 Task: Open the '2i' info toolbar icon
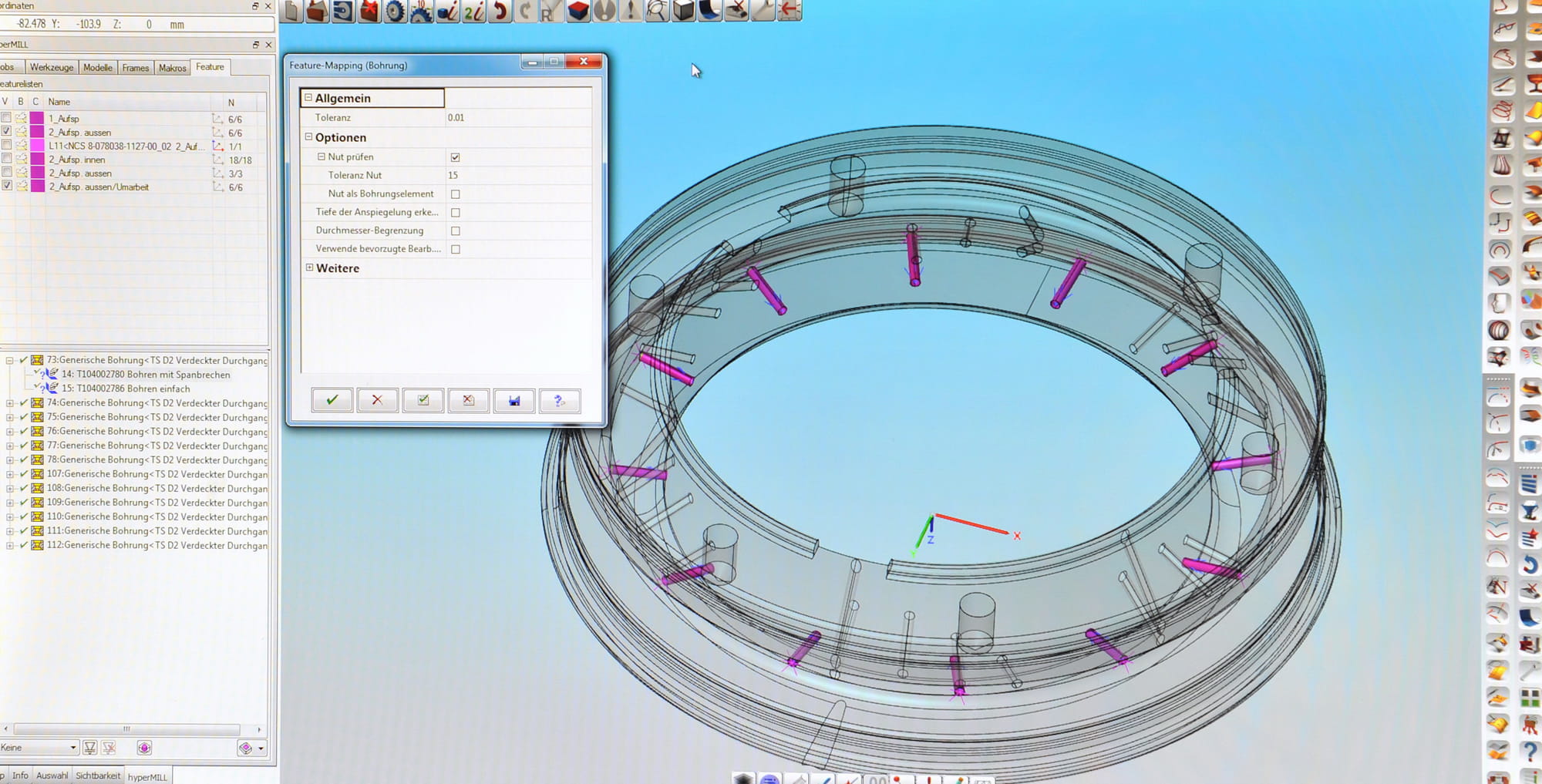click(x=474, y=11)
